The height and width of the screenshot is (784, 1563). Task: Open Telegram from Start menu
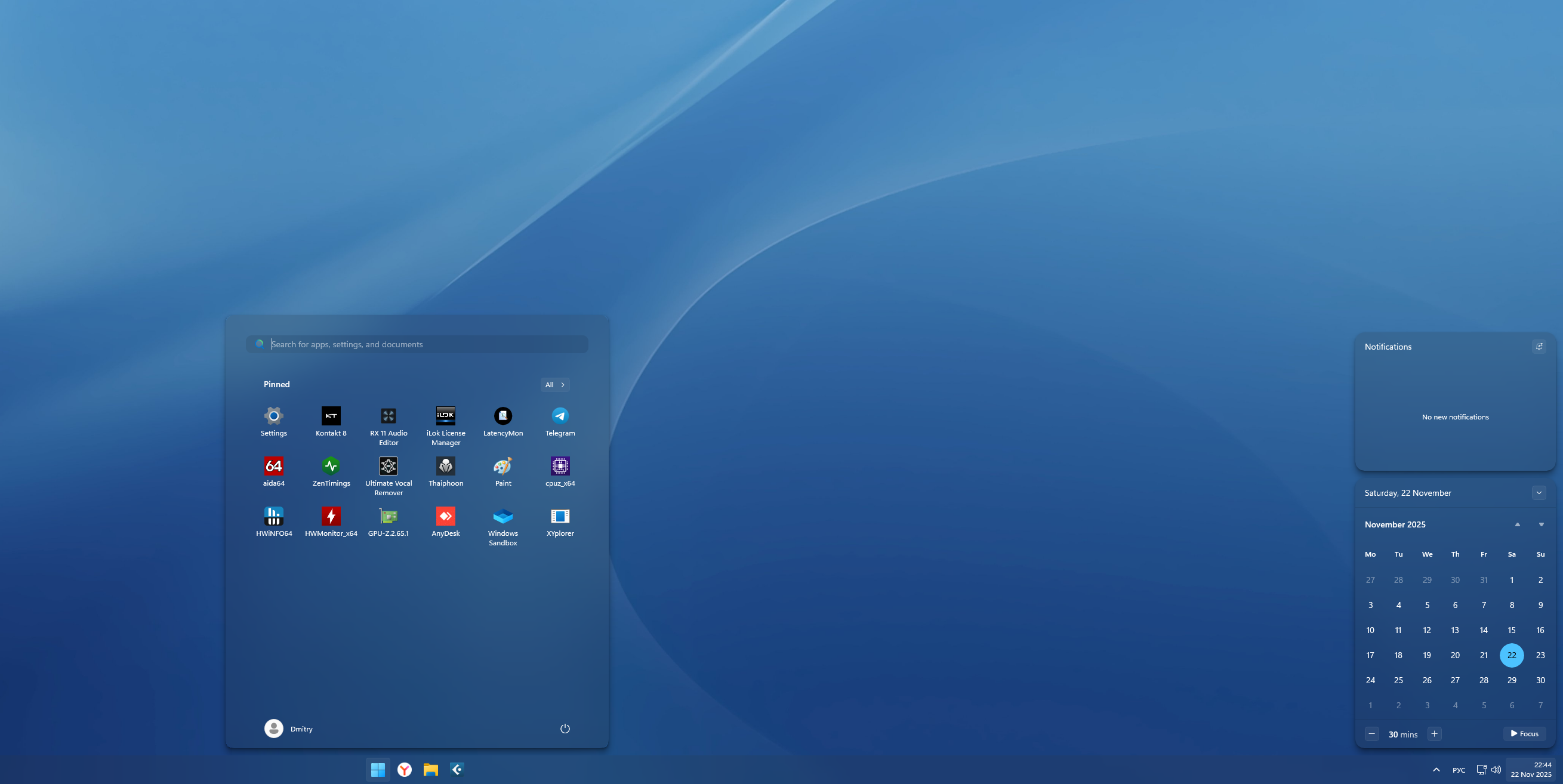point(559,416)
